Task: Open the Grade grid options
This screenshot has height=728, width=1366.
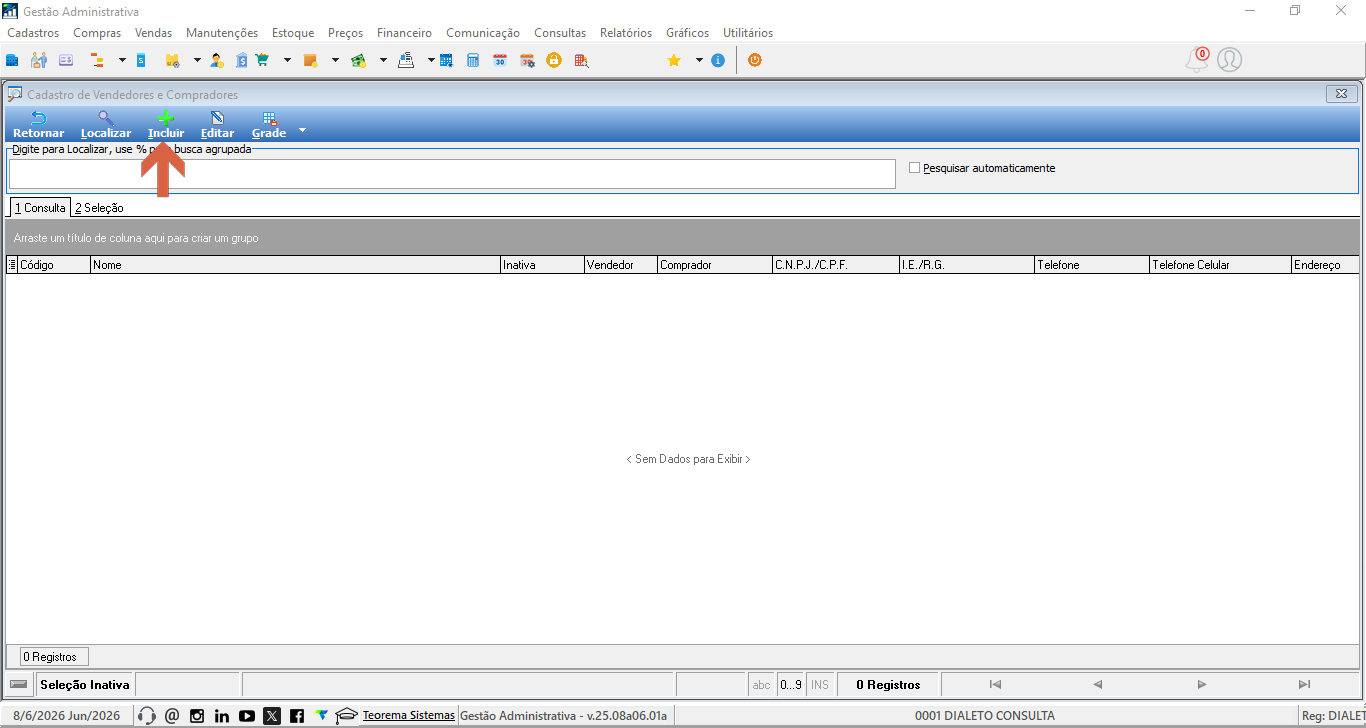Action: pos(269,125)
